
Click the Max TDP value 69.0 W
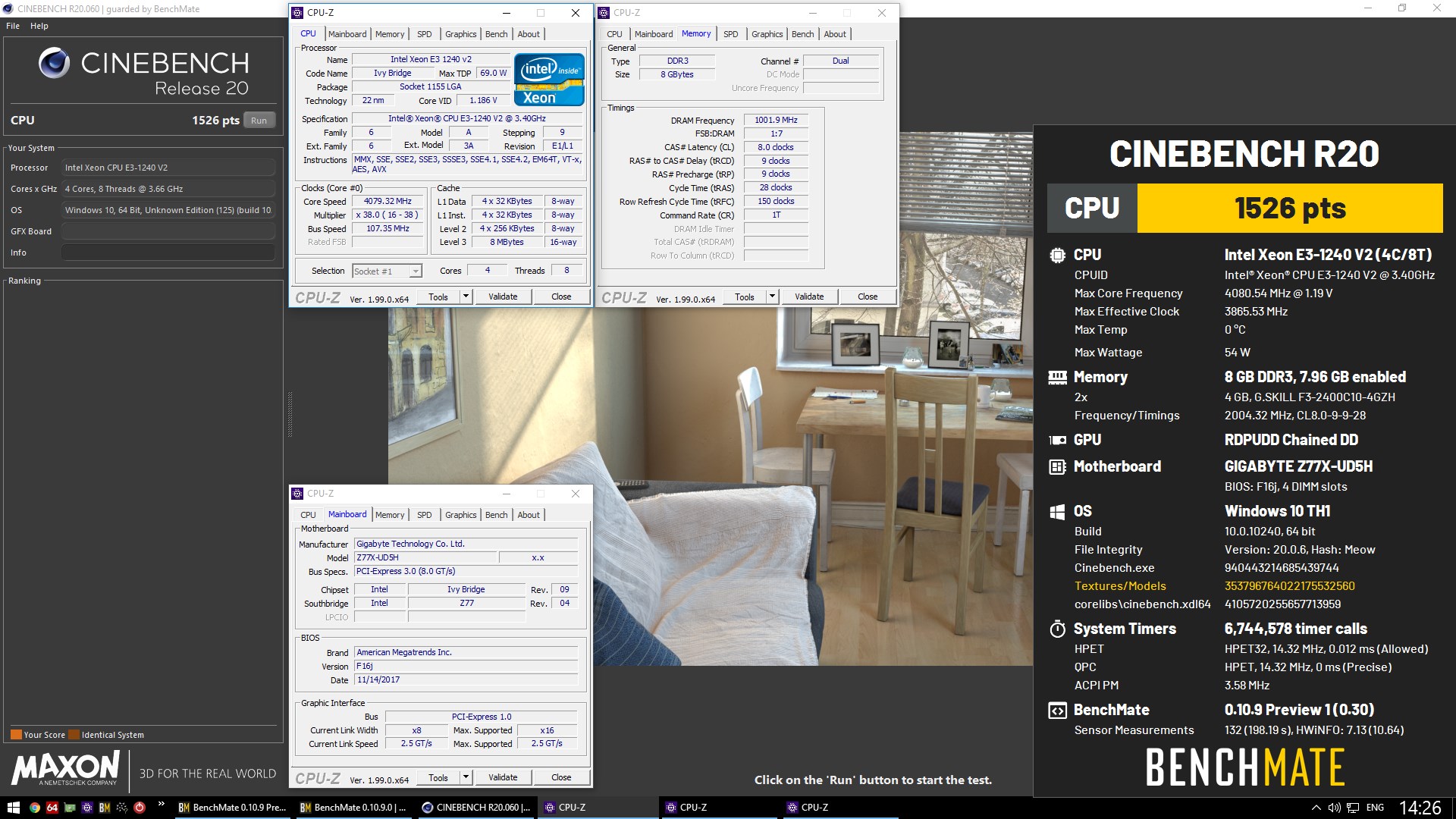[493, 73]
